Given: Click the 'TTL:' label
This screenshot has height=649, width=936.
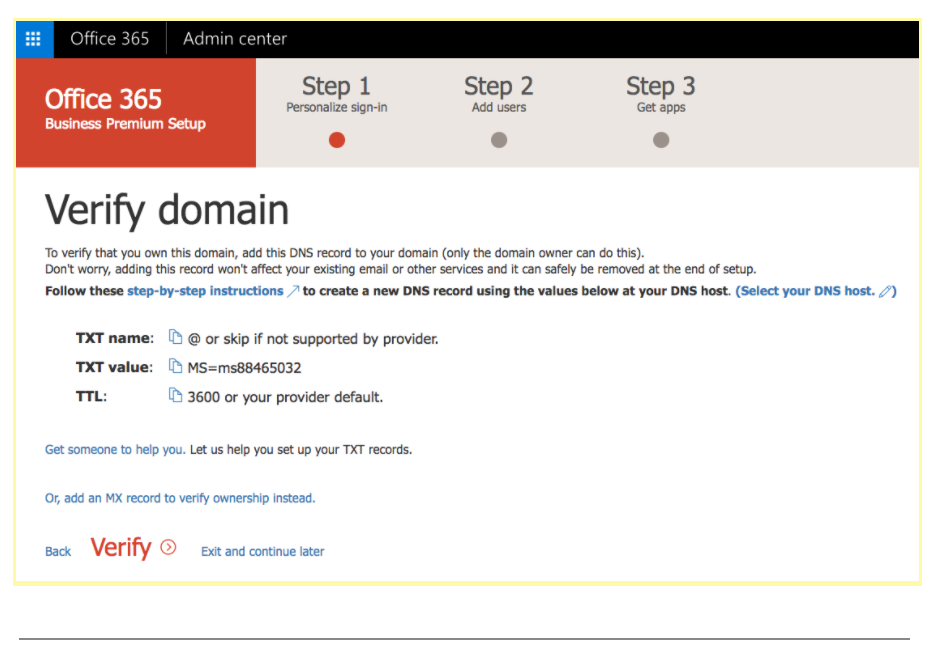Looking at the screenshot, I should pos(91,396).
